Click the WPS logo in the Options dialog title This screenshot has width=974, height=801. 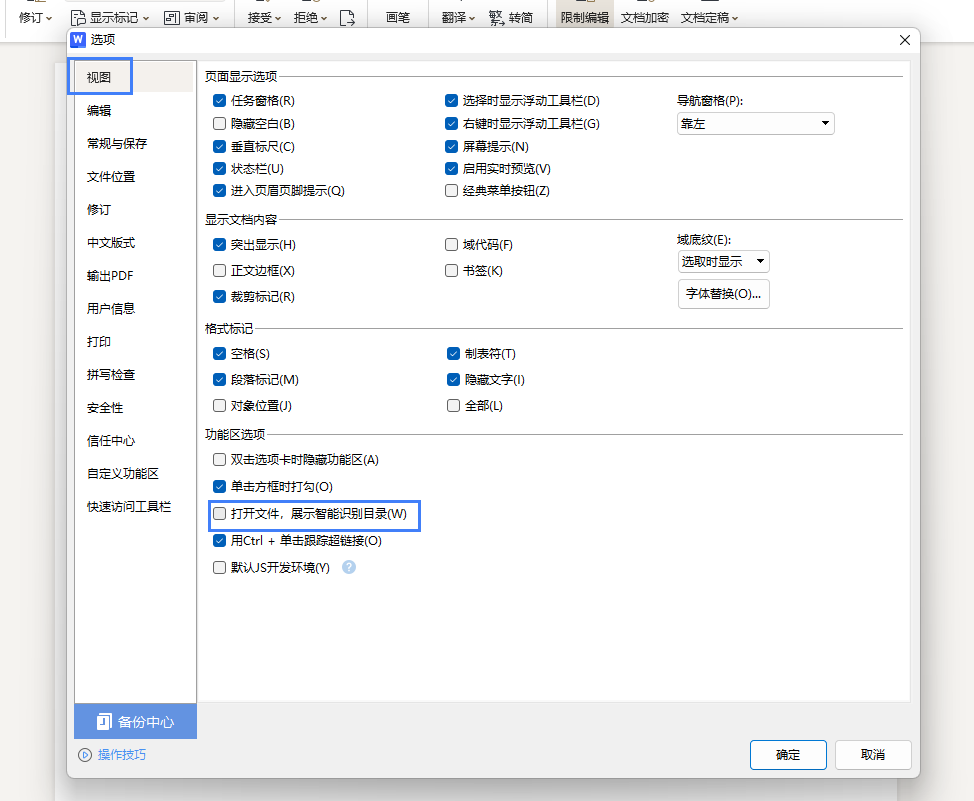(78, 40)
